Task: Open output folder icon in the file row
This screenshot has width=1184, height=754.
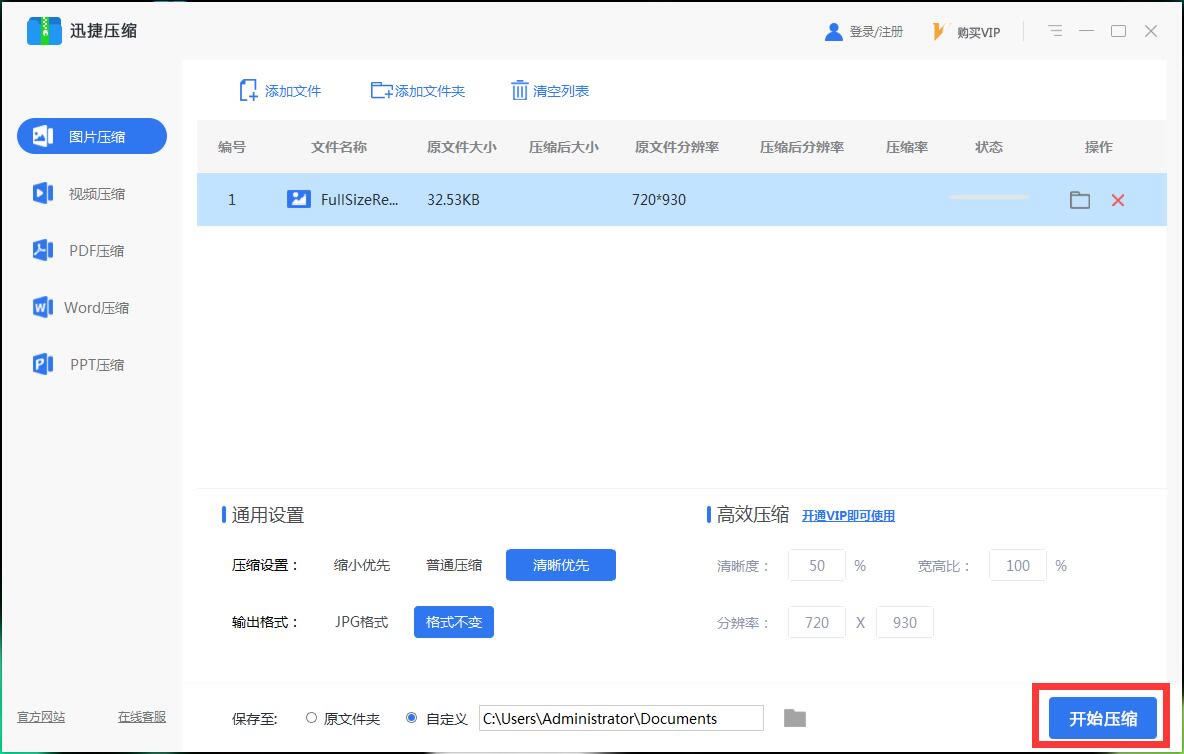Action: click(x=1079, y=200)
